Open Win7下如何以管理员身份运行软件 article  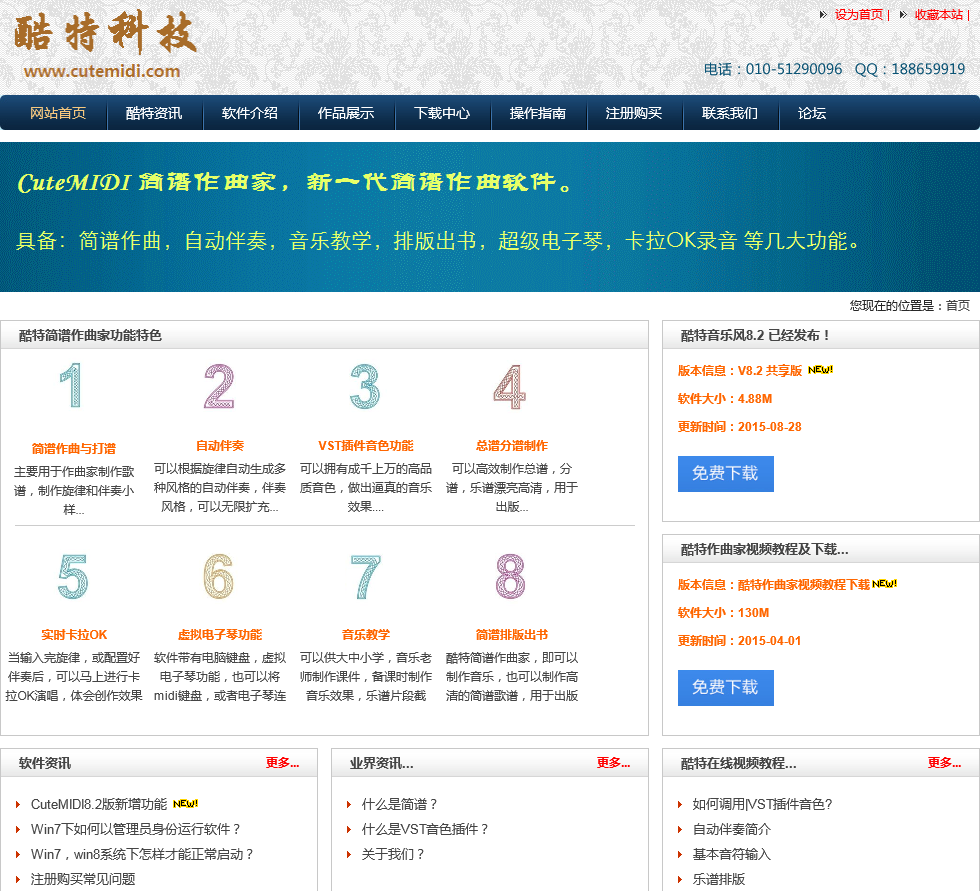pyautogui.click(x=136, y=829)
